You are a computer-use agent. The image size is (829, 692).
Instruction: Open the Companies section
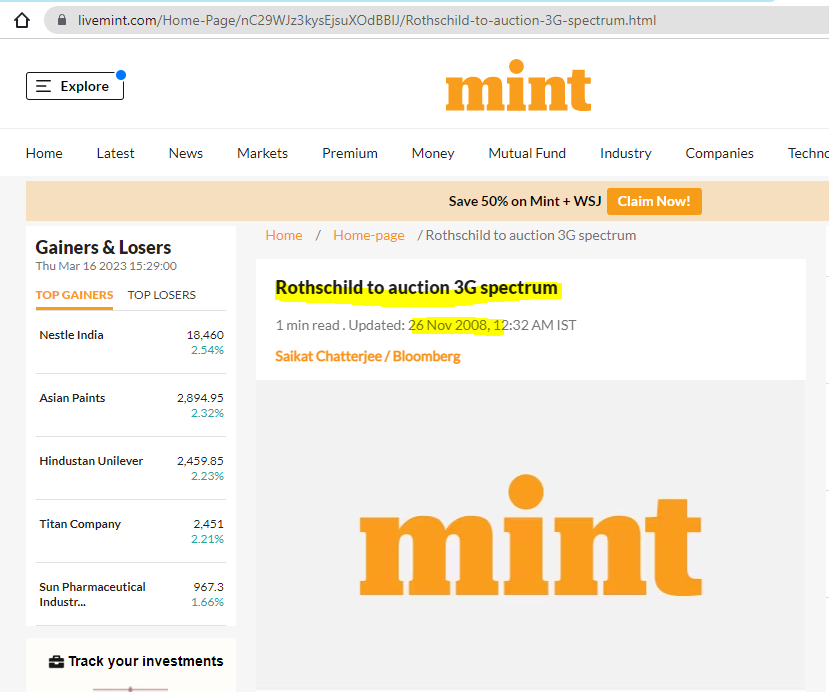click(720, 153)
